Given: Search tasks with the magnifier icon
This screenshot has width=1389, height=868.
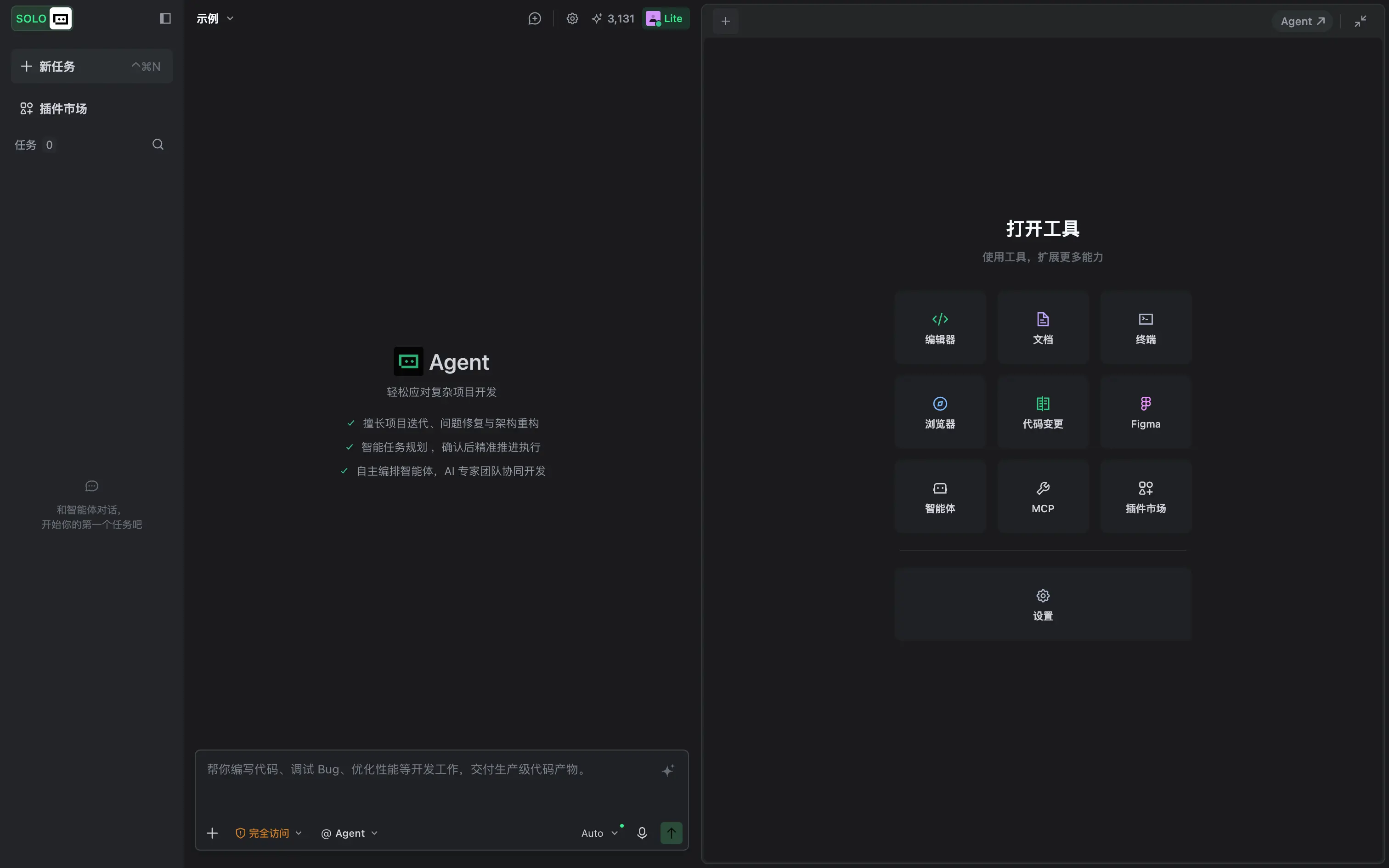Looking at the screenshot, I should point(158,145).
